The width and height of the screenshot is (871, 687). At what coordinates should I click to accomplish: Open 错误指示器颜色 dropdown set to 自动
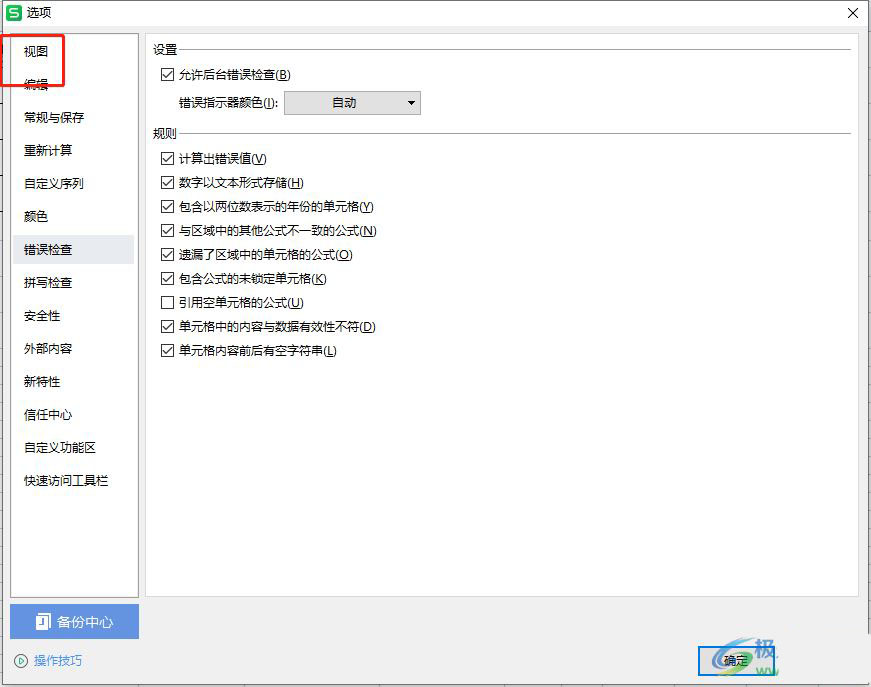pyautogui.click(x=352, y=103)
